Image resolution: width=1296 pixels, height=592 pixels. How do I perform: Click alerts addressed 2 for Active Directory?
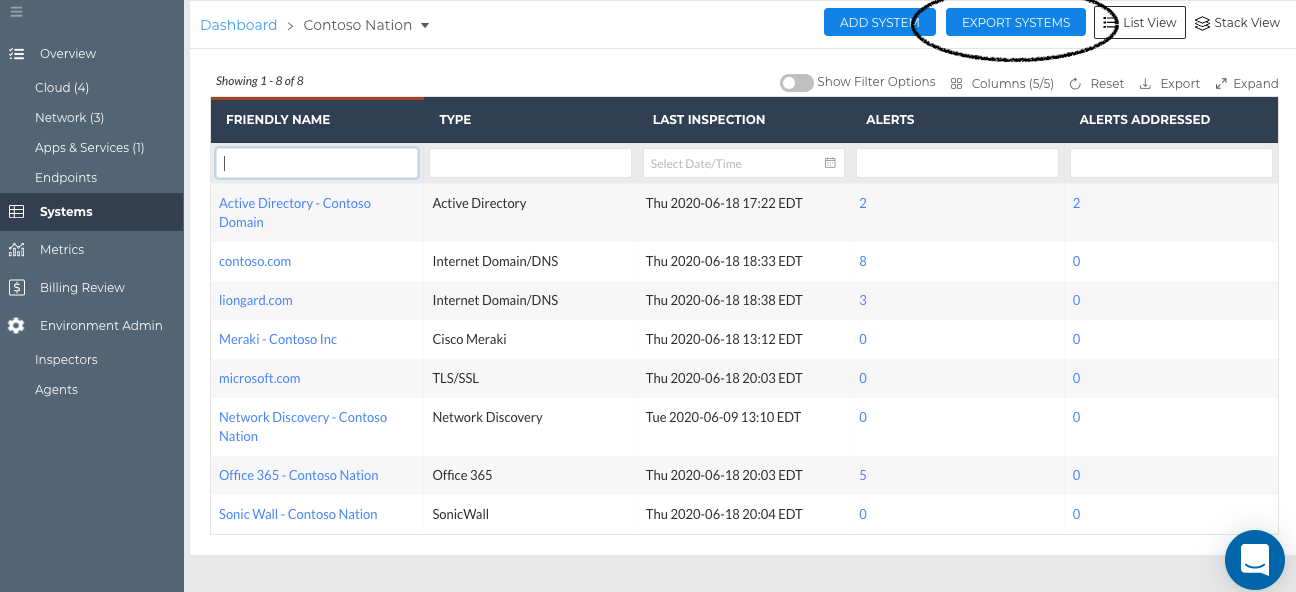pos(1076,204)
